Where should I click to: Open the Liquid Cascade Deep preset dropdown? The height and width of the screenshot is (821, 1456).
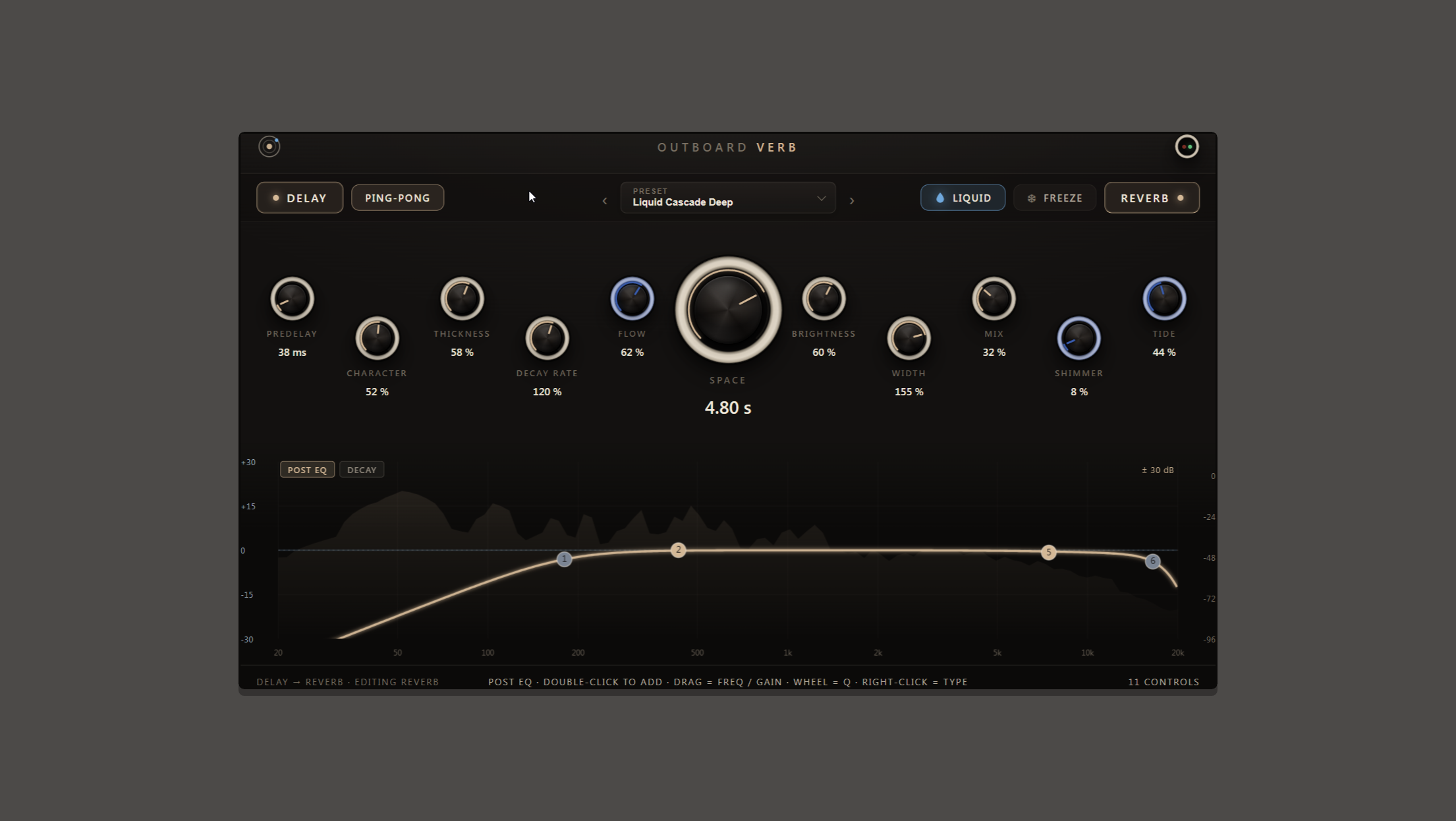728,198
